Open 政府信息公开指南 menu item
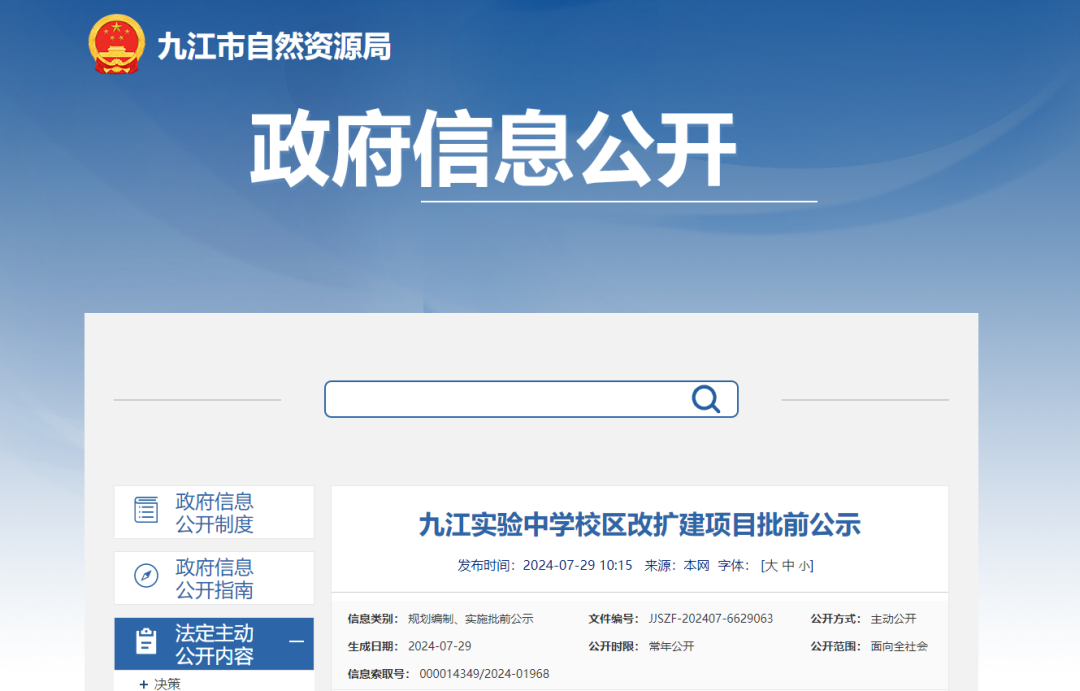Viewport: 1080px width, 691px height. click(x=214, y=578)
